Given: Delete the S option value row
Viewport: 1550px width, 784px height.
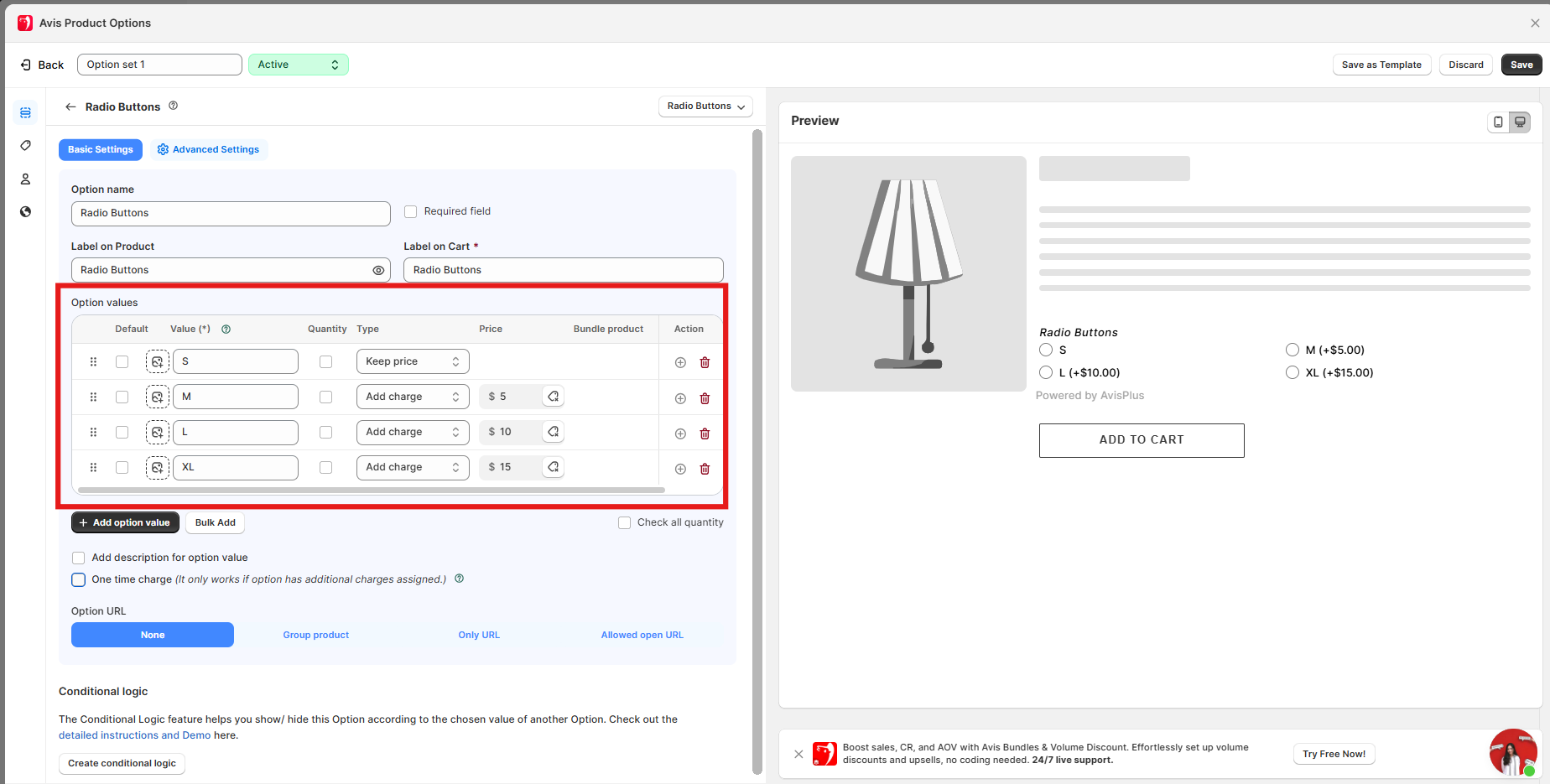Looking at the screenshot, I should point(705,362).
